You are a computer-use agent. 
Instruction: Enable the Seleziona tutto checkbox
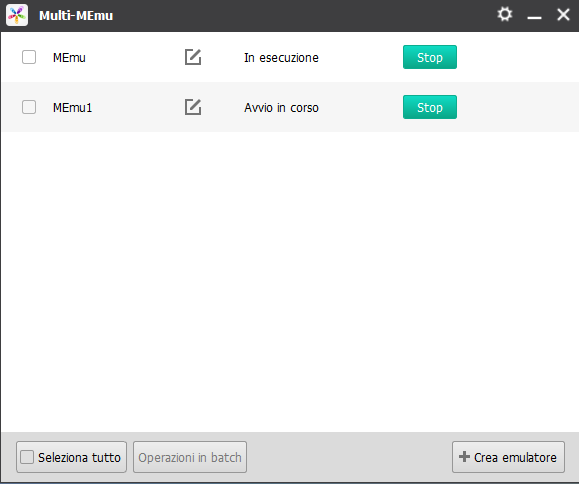pos(27,457)
